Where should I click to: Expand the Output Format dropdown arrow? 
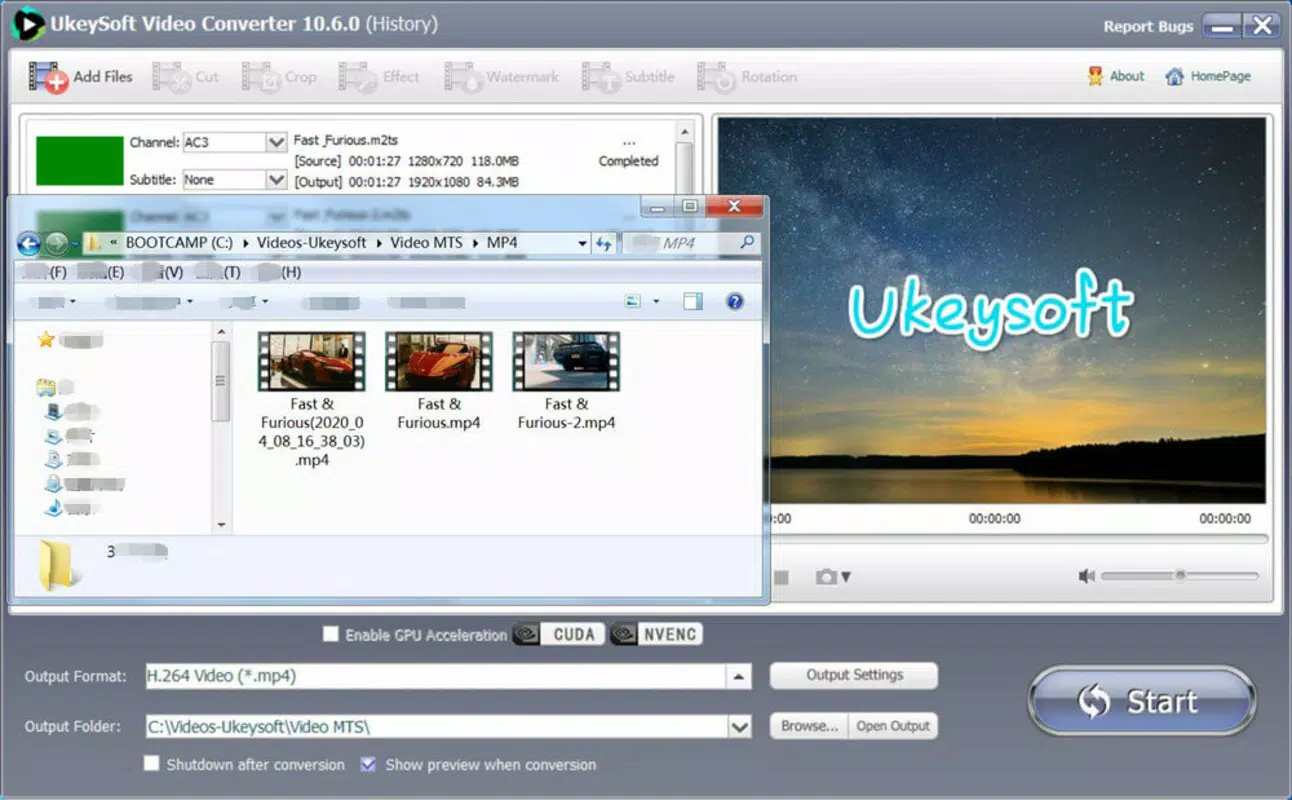coord(738,677)
